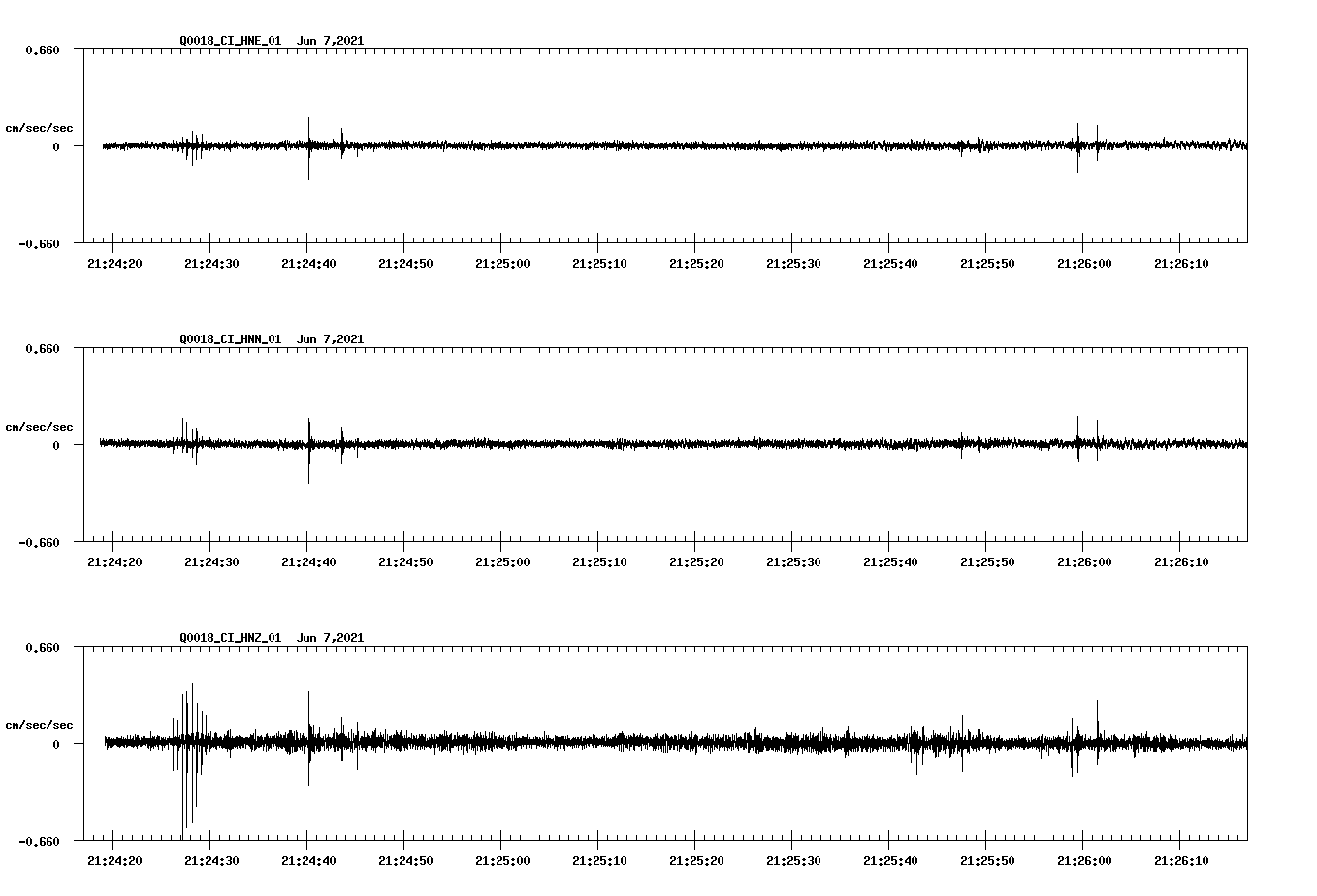Click time label 21:25:50 under HNZ plot
The image size is (1317, 896).
(x=987, y=860)
